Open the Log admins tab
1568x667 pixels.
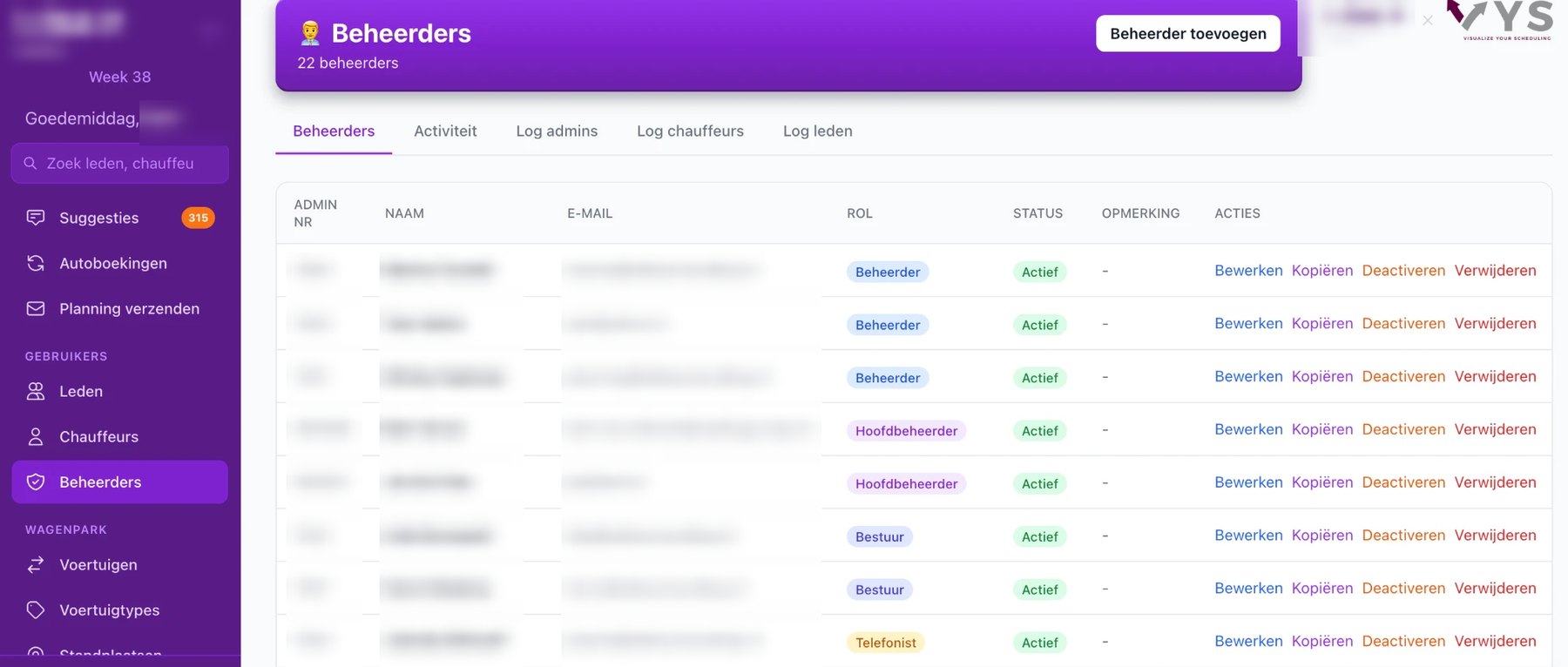(557, 131)
